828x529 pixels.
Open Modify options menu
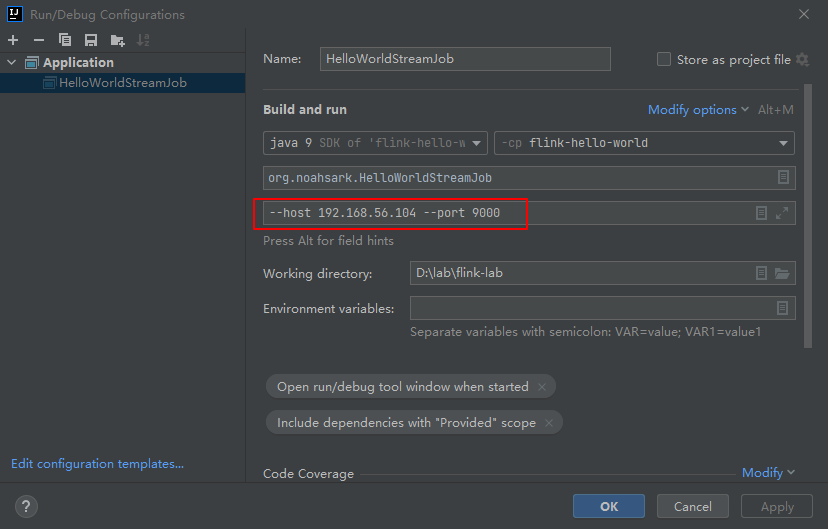(698, 110)
